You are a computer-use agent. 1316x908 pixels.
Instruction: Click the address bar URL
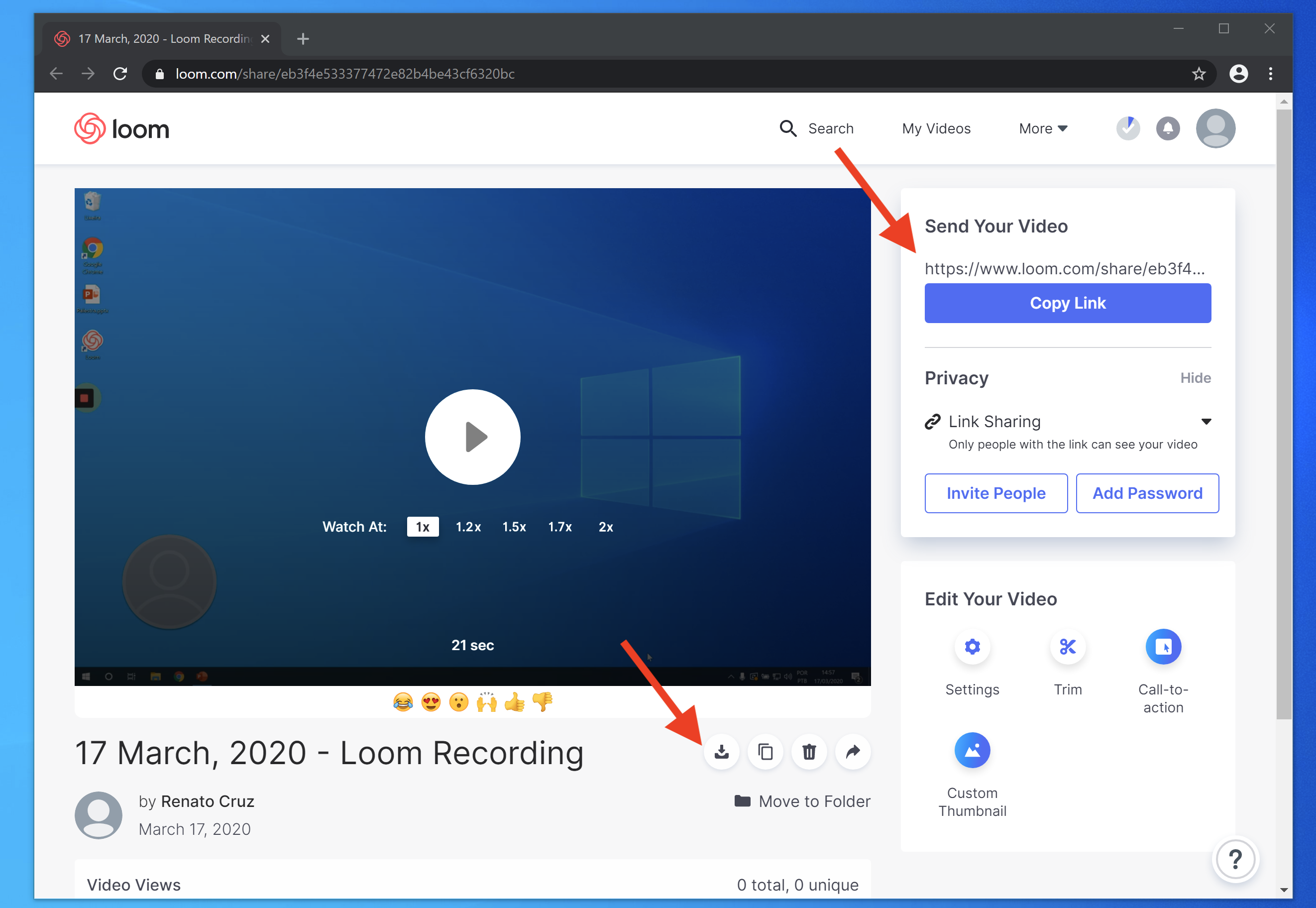coord(344,74)
